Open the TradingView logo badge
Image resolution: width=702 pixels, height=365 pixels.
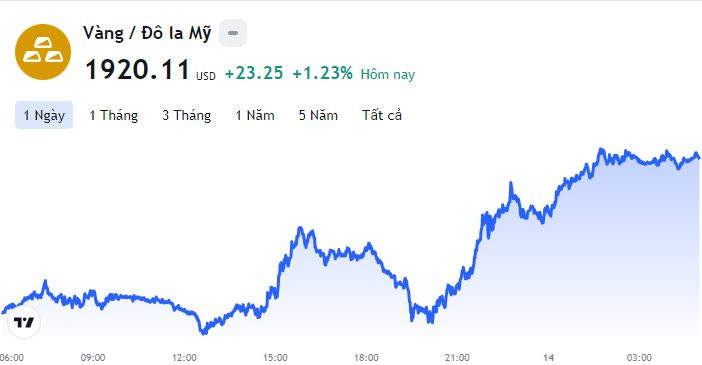pos(24,322)
